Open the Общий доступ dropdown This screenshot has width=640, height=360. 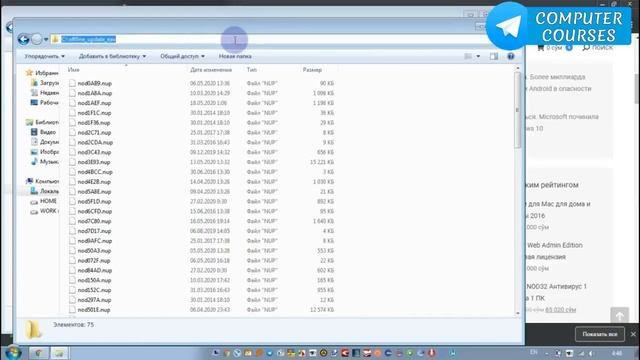[182, 56]
